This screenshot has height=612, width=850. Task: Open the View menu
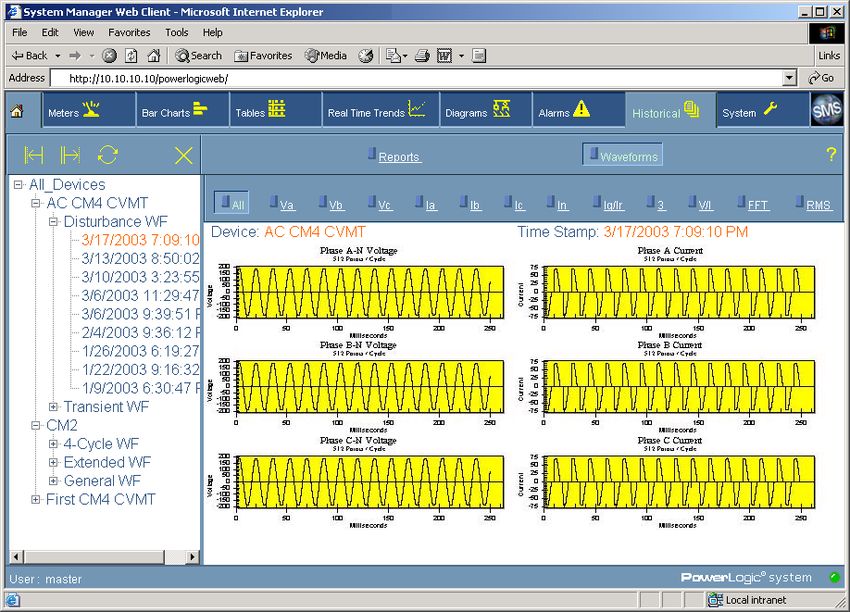(83, 33)
